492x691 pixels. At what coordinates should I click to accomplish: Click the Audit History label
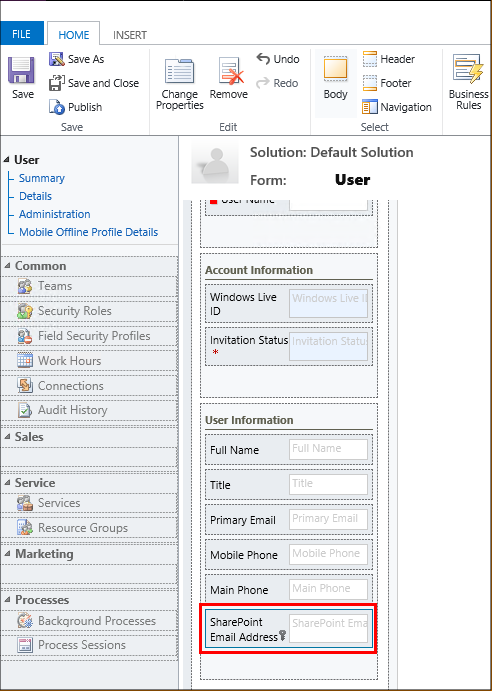click(73, 410)
